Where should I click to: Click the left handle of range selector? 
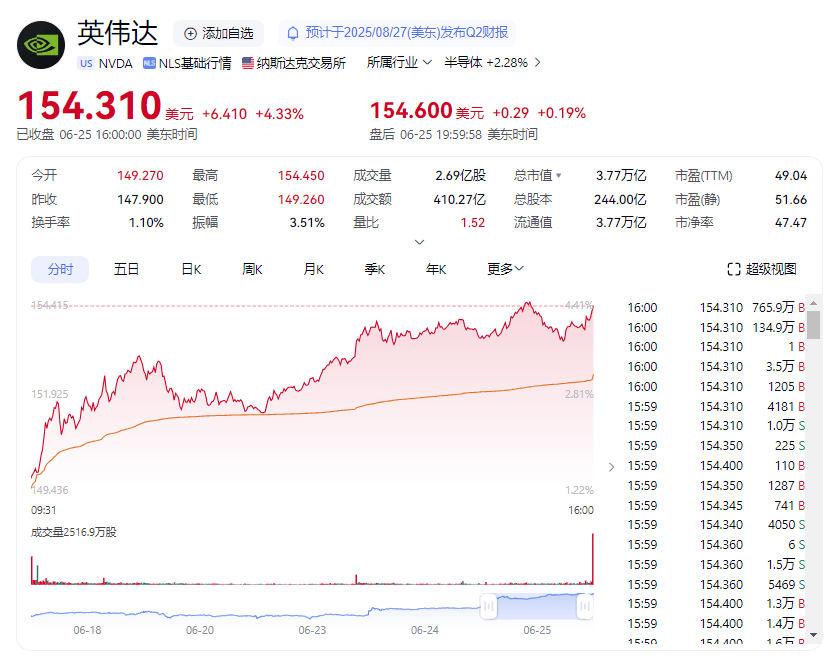[x=488, y=606]
